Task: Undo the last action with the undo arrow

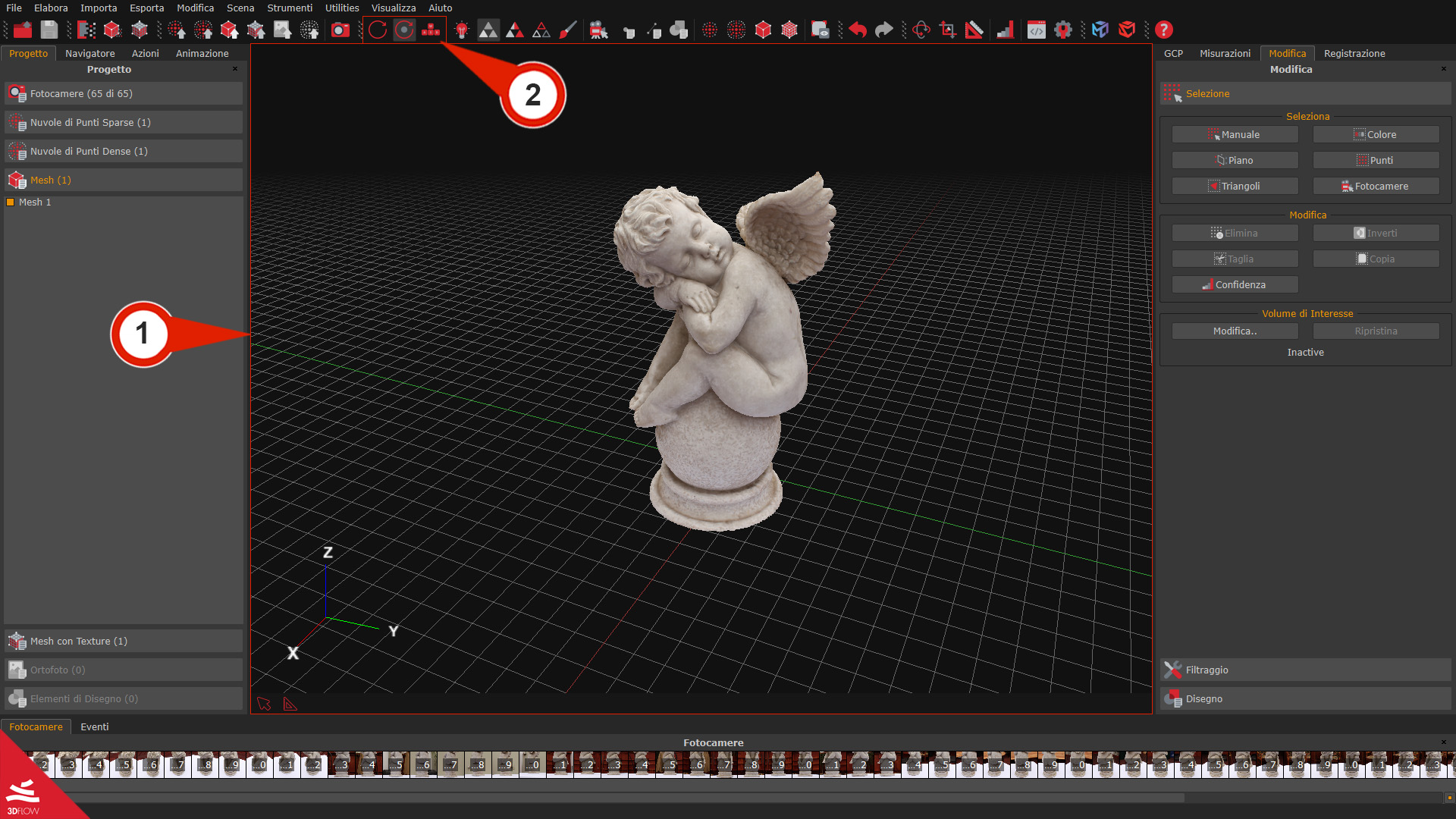Action: (x=857, y=30)
